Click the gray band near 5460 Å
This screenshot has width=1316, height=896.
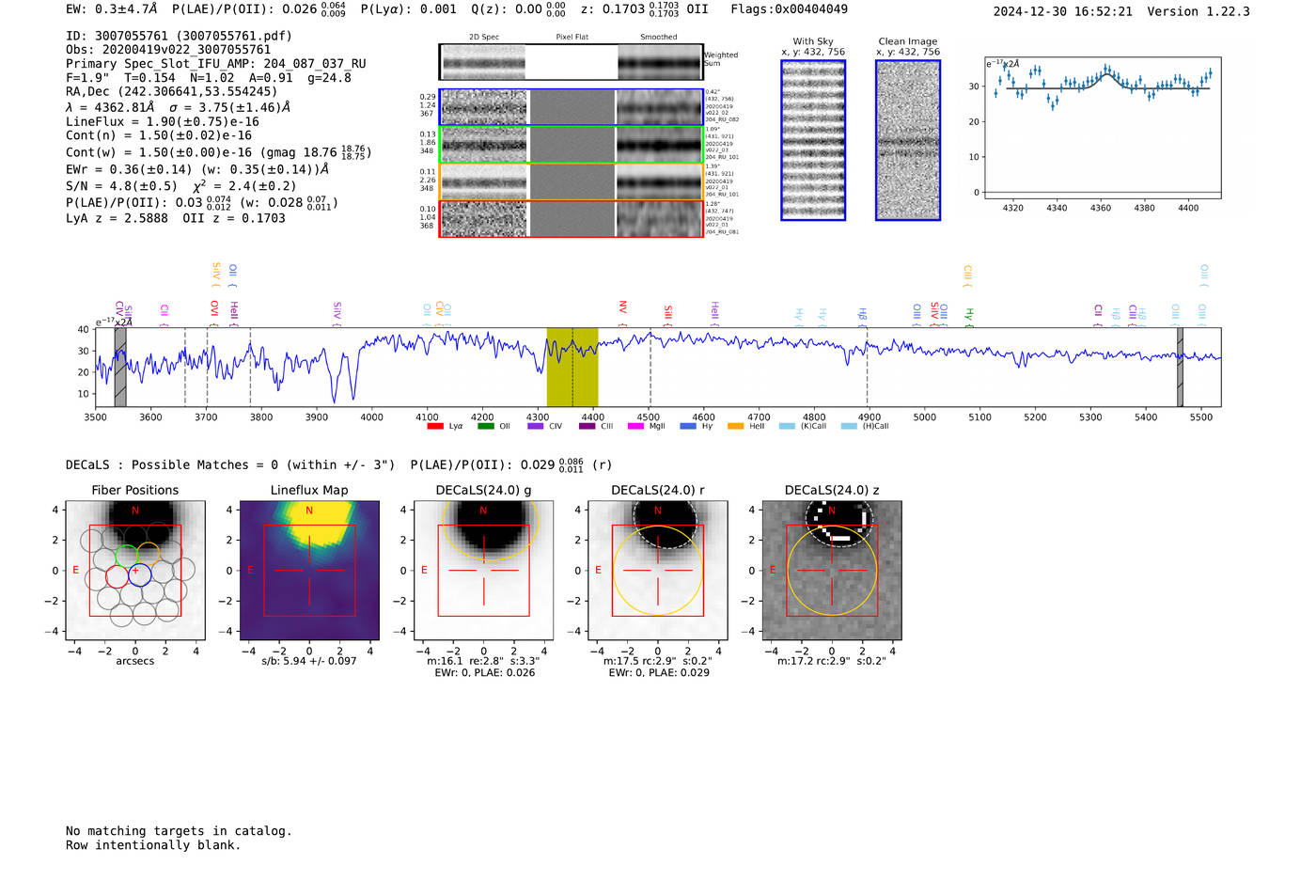click(x=1180, y=367)
